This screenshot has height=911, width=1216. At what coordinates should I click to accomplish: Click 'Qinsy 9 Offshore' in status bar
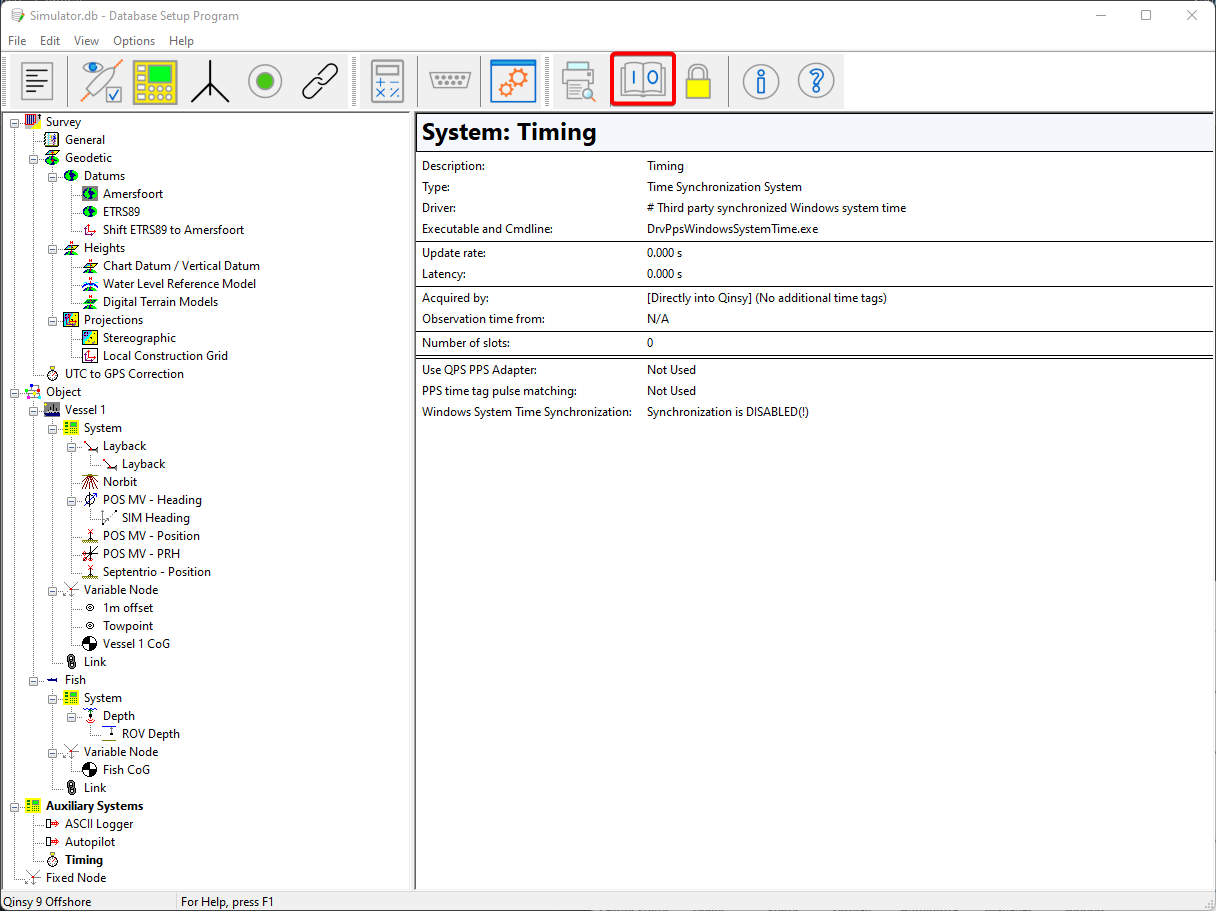point(47,902)
